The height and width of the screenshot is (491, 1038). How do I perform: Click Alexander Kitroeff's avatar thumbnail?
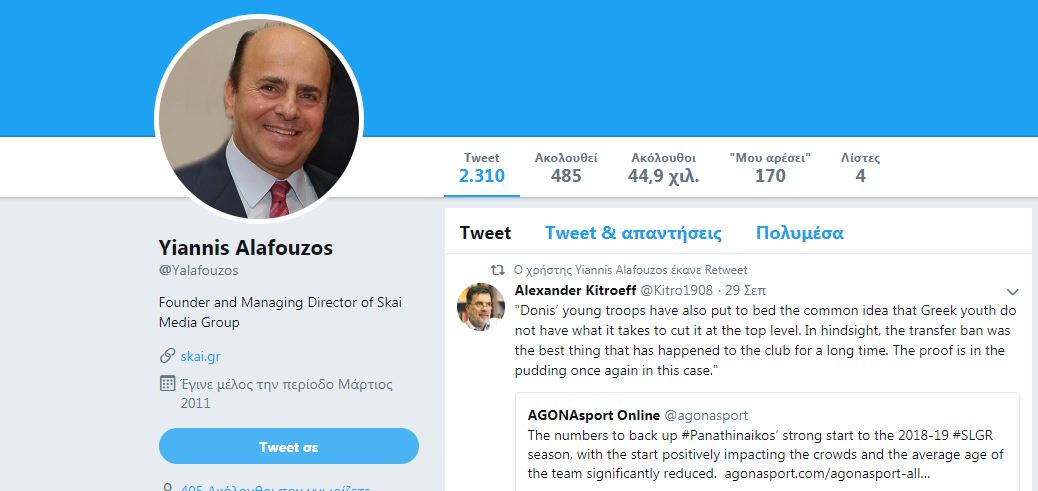480,307
